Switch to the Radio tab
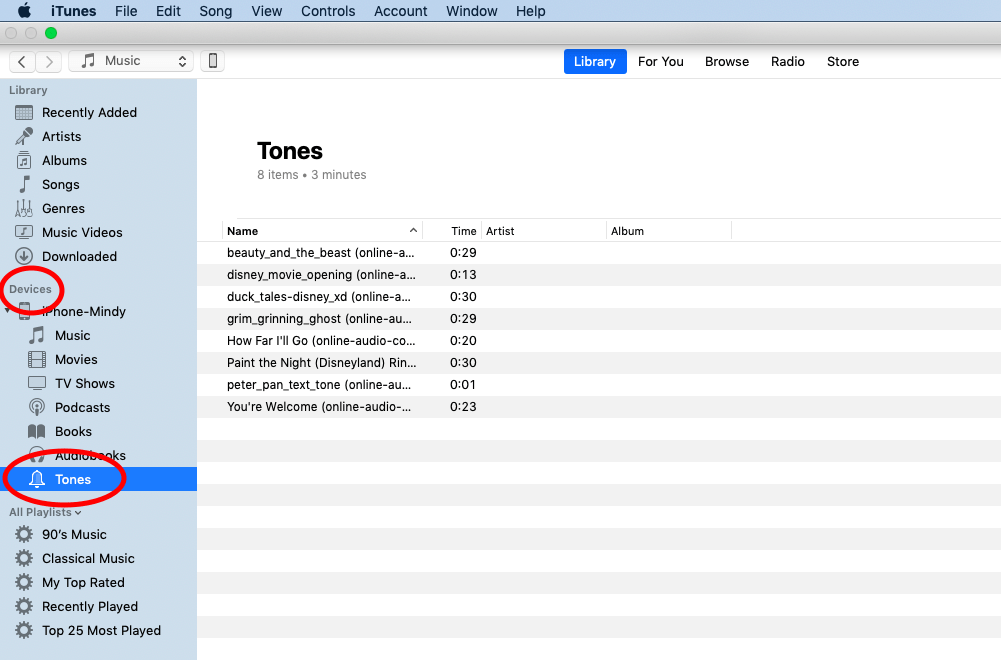Image resolution: width=1001 pixels, height=660 pixels. pos(788,61)
